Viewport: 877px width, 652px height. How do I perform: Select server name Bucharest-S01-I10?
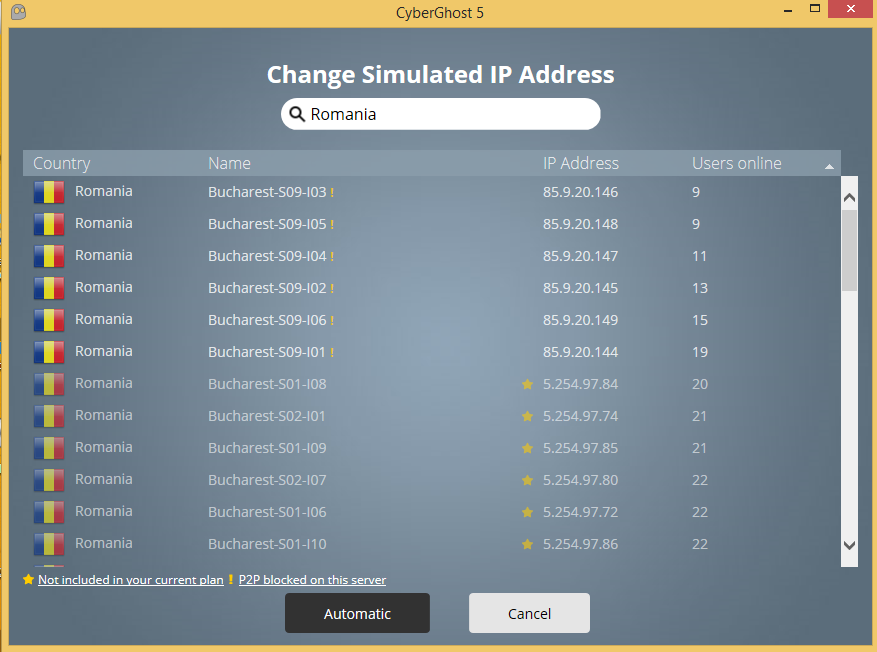coord(267,544)
